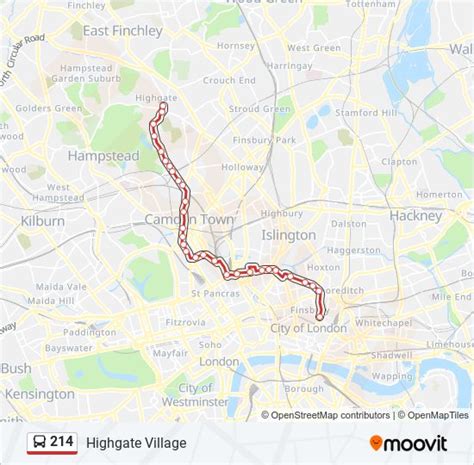The height and width of the screenshot is (465, 474).
Task: Click the St Pancras map label
Action: 215,294
